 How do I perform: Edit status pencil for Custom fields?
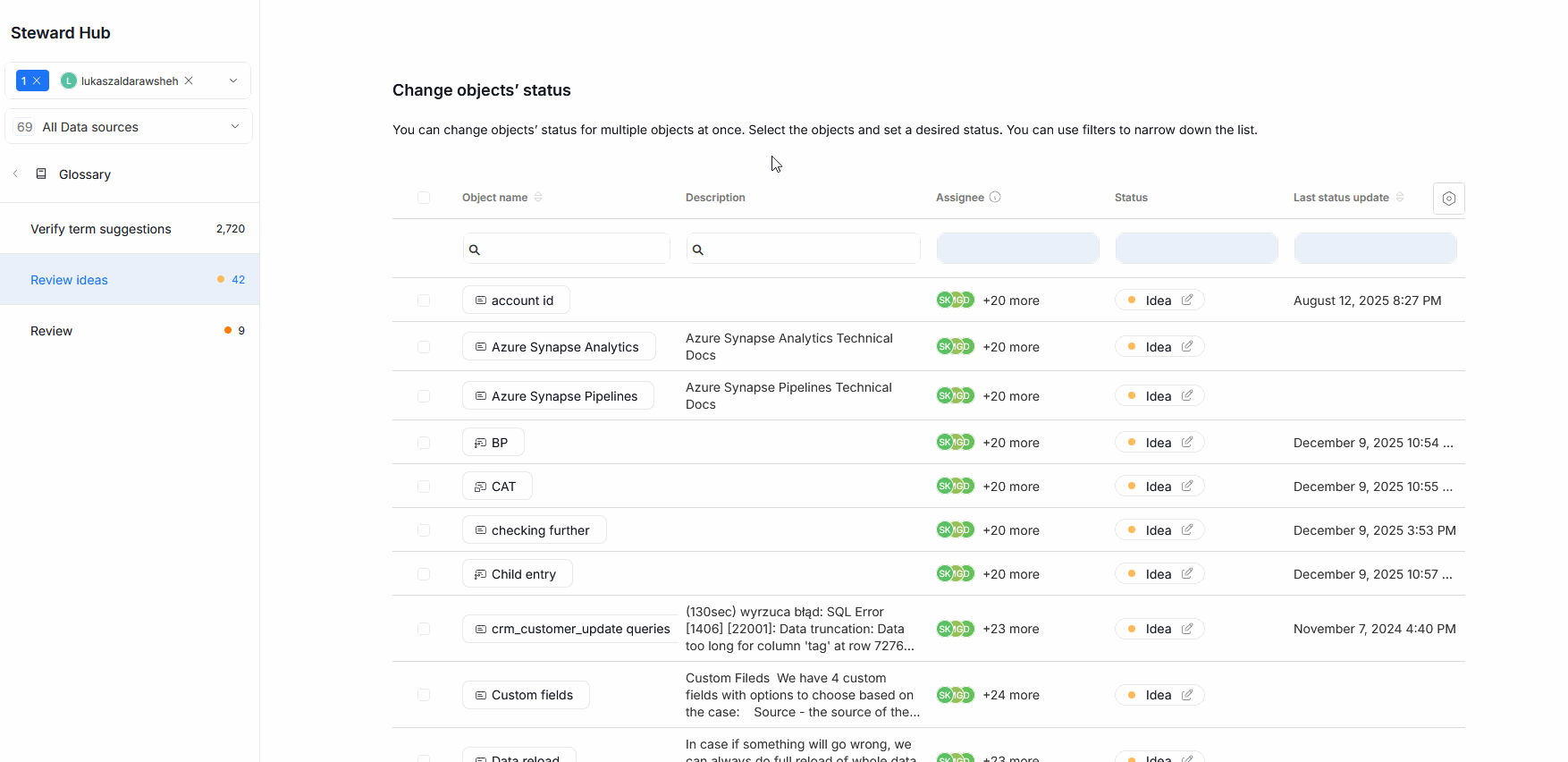pos(1187,695)
